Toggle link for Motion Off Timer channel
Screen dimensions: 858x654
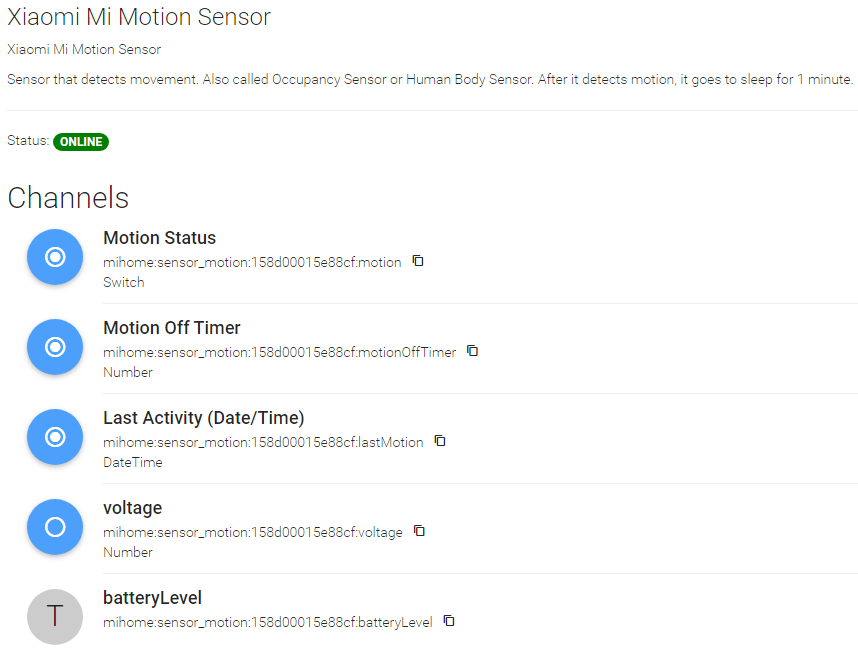55,347
